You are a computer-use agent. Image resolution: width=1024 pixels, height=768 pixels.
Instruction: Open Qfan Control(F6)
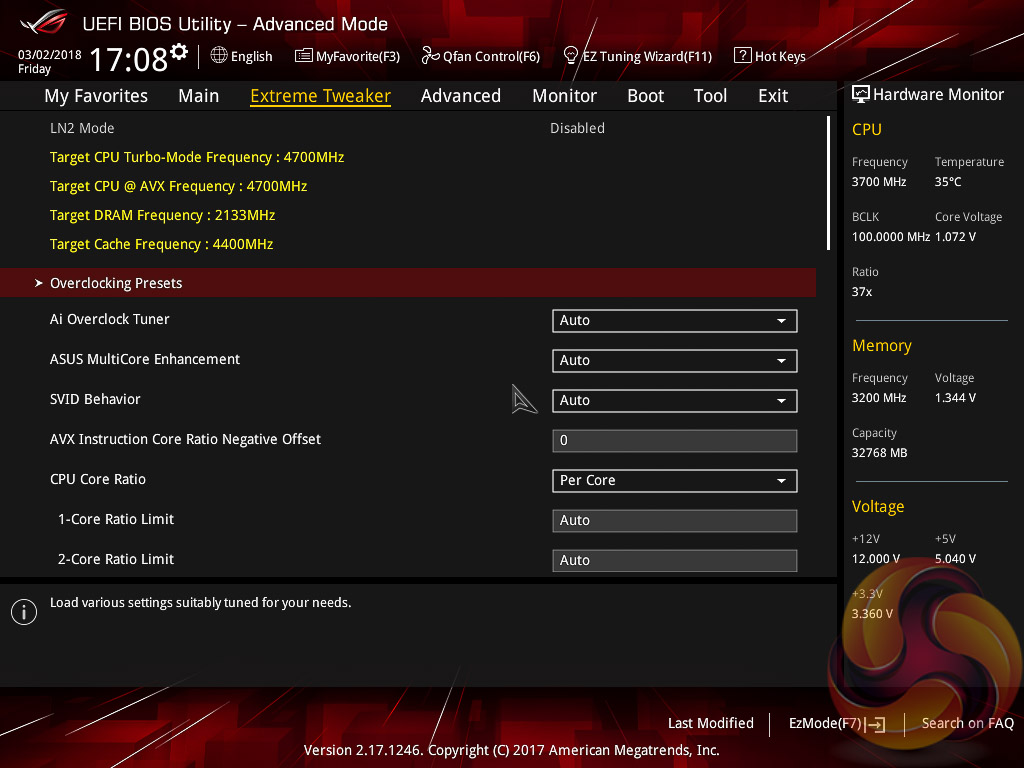(x=481, y=56)
